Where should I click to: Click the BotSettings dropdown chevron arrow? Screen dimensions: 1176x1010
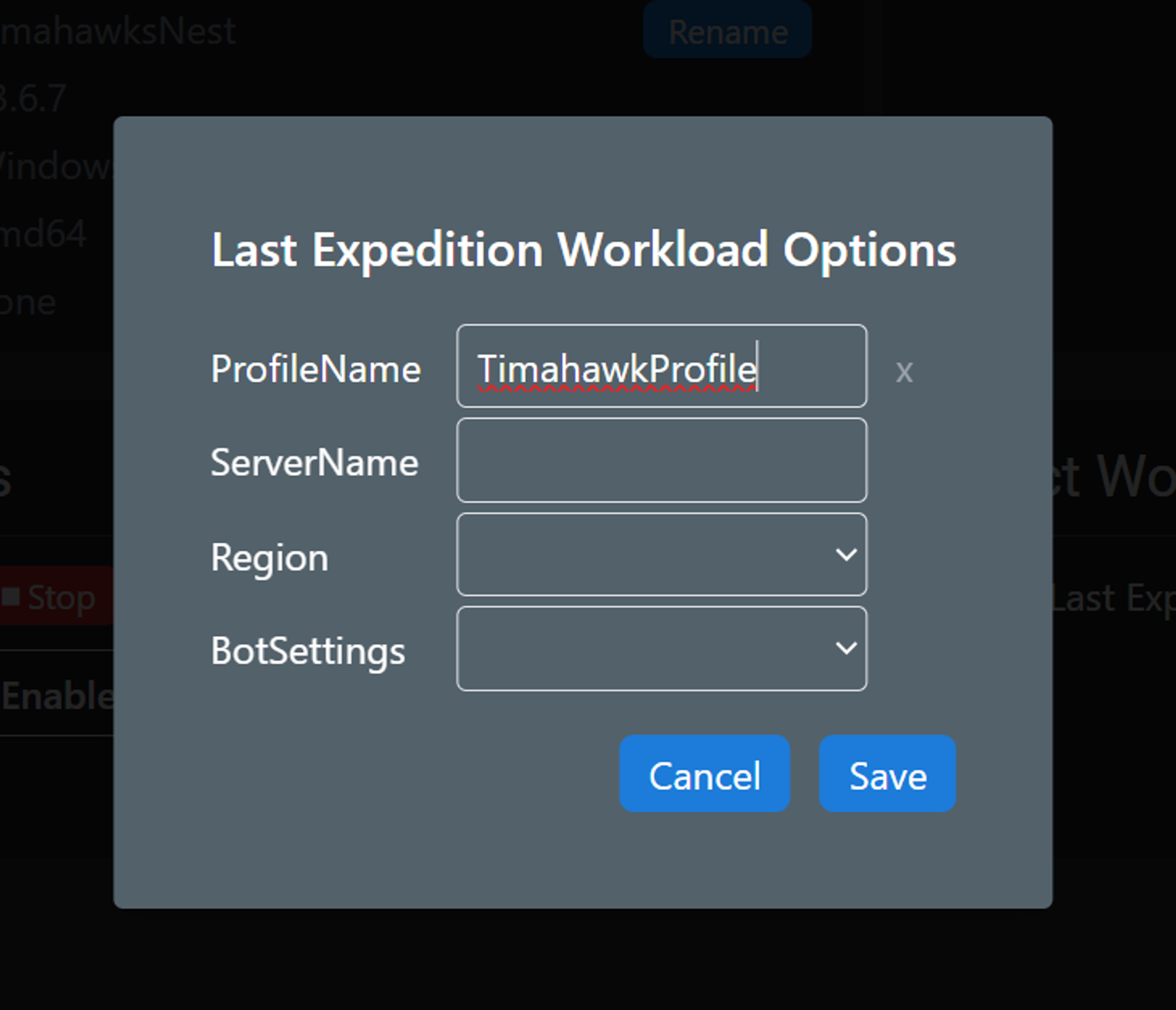click(846, 648)
